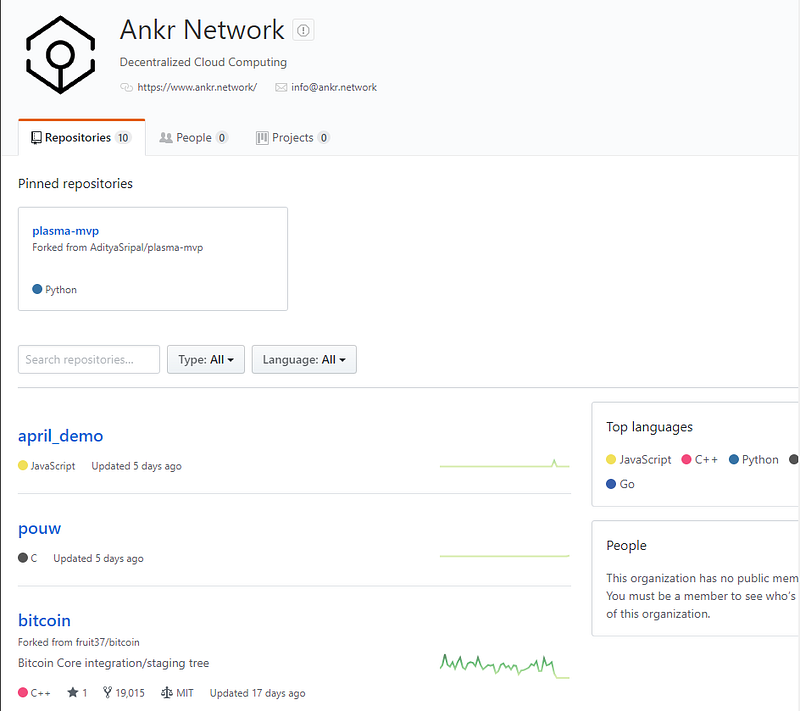Click the People heading in sidebar box

(626, 546)
